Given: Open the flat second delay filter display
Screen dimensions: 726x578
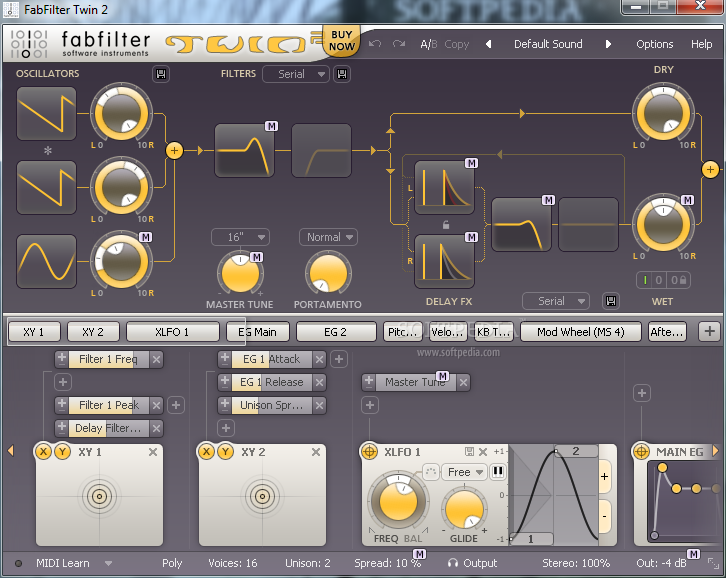Looking at the screenshot, I should (588, 225).
